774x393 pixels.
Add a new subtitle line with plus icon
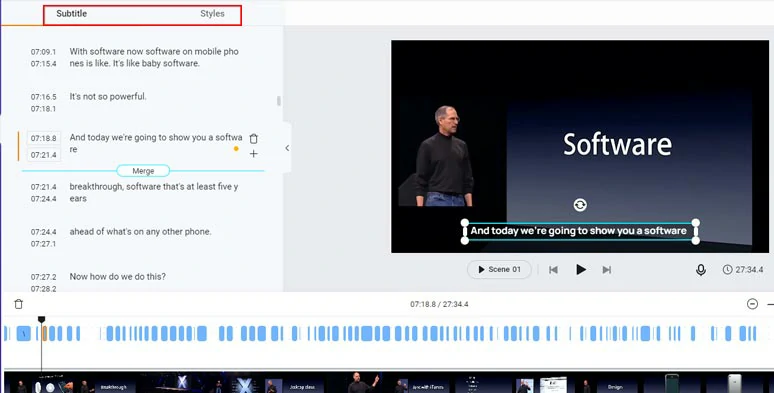point(253,154)
